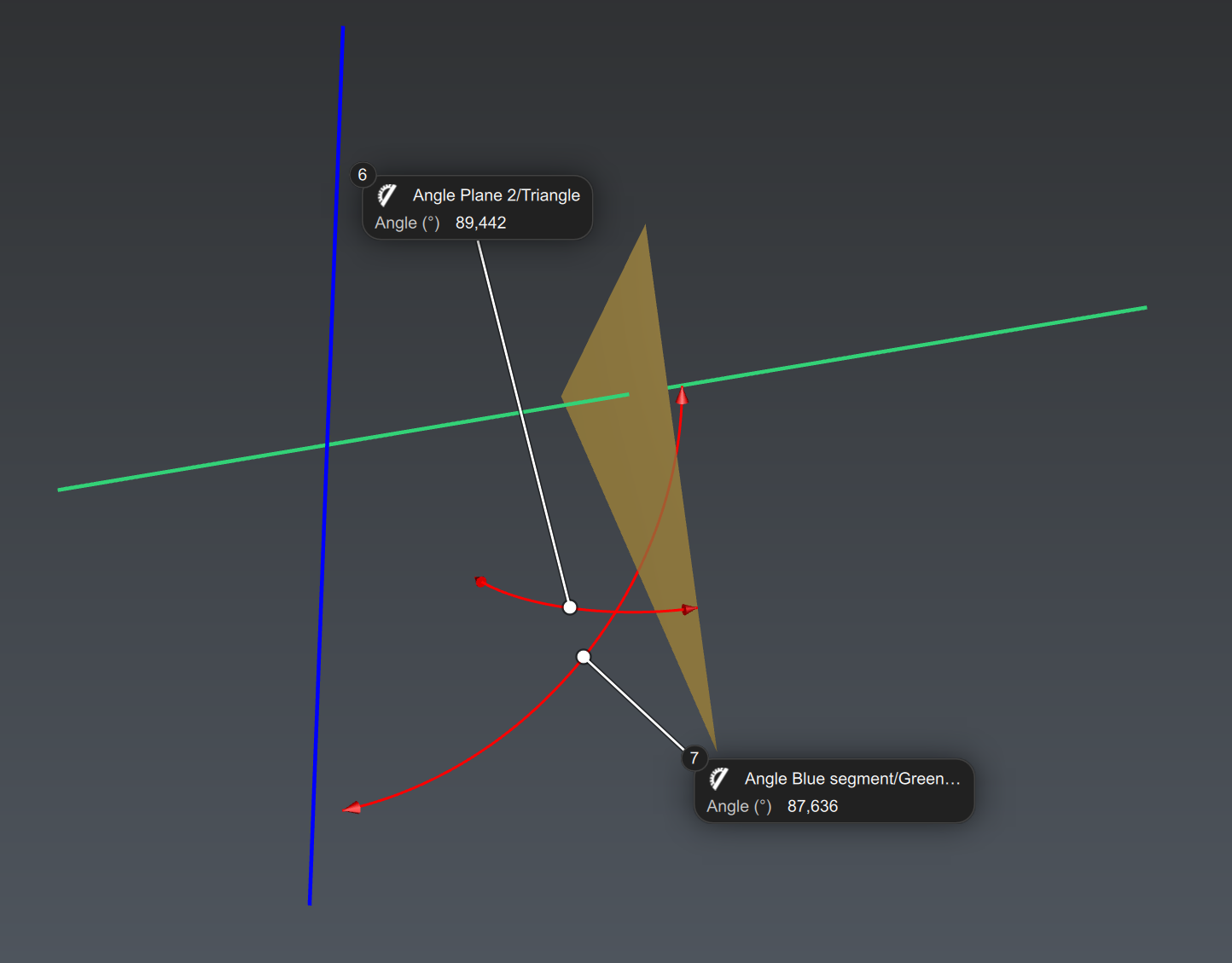Click the 89,442 angle value
Screen dimensions: 1232x963
pyautogui.click(x=480, y=223)
